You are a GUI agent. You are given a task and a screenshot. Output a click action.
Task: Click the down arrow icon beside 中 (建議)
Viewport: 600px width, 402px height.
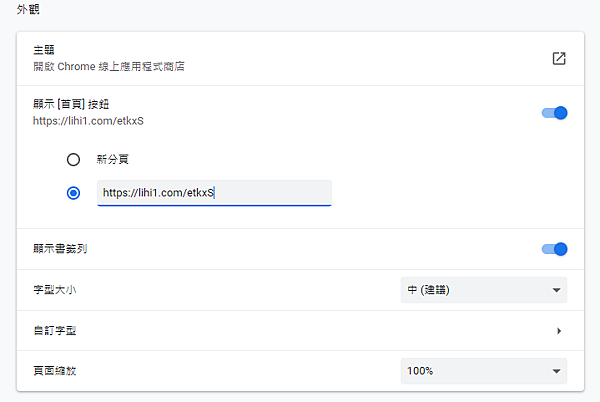click(x=556, y=290)
